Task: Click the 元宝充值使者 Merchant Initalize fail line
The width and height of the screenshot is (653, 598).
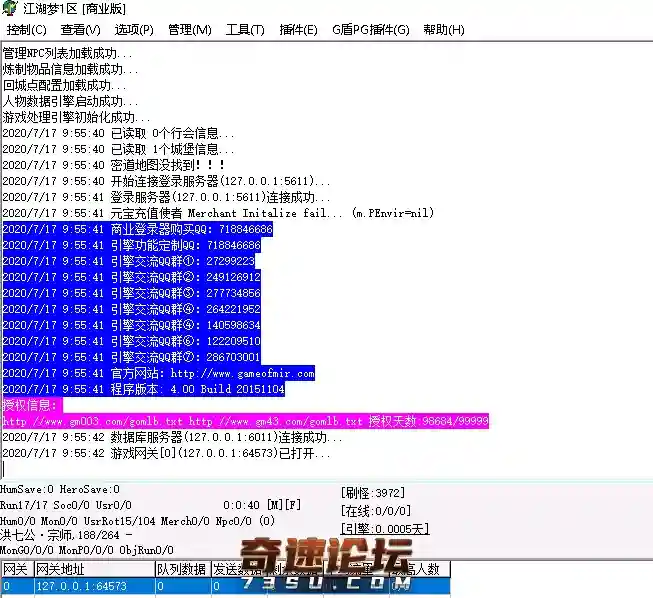Action: [218, 213]
